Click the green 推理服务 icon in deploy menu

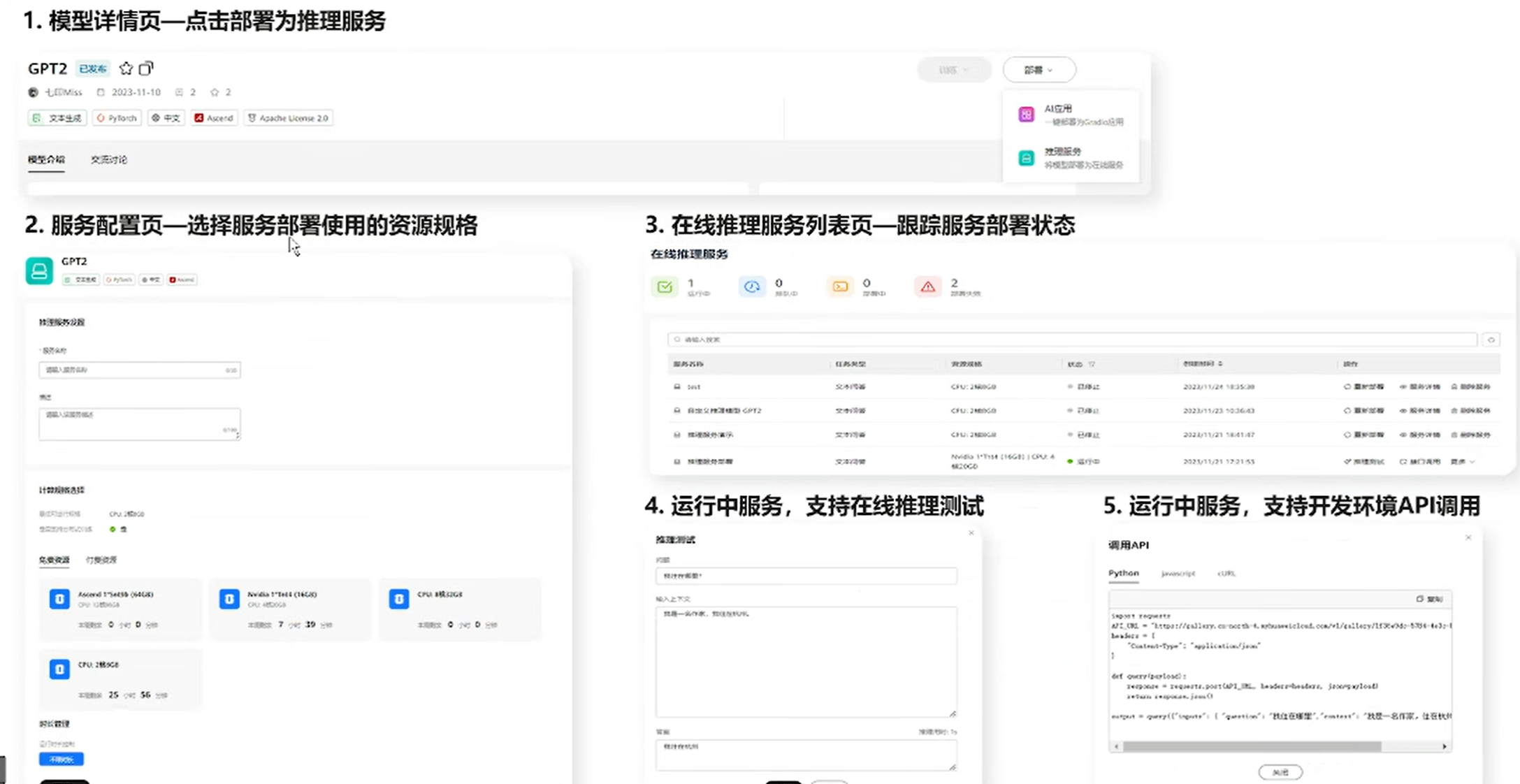point(1026,158)
